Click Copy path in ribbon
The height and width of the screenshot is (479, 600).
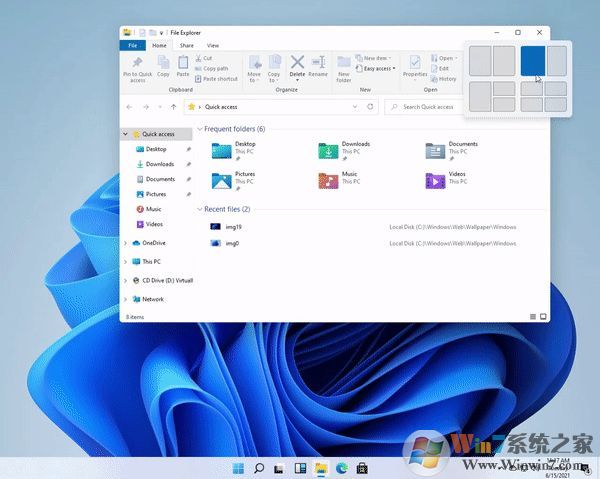[x=212, y=68]
